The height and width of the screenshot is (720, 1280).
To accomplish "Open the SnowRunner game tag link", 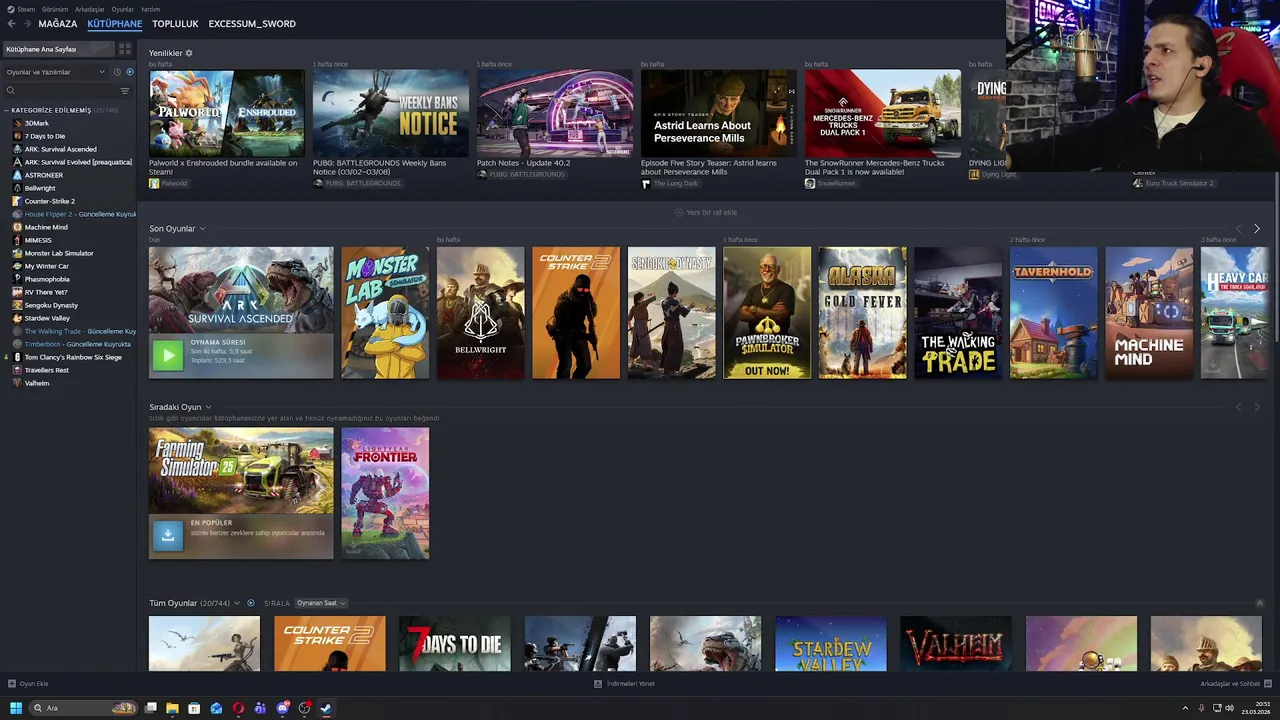I will click(x=829, y=184).
